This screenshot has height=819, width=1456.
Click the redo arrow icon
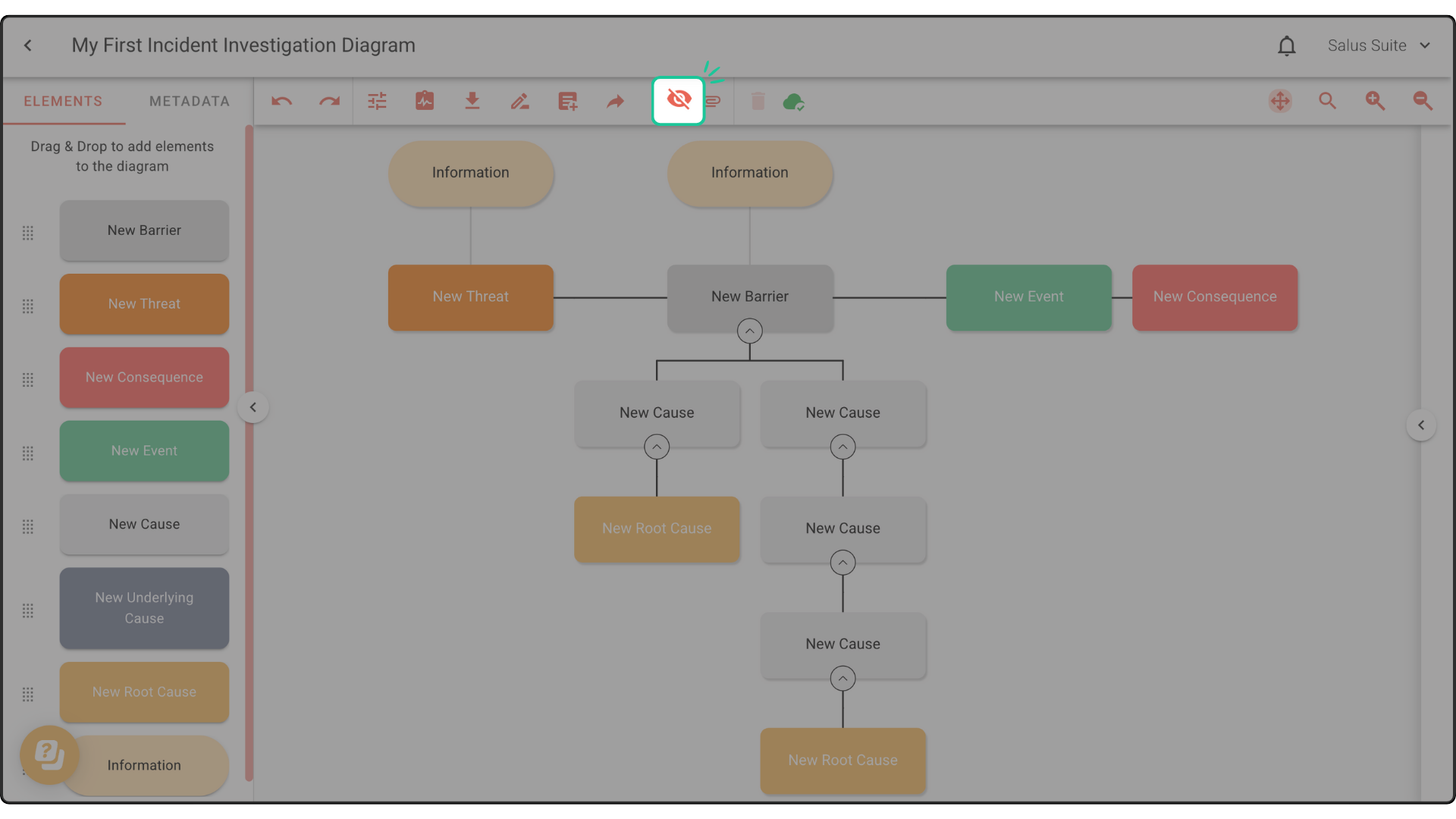click(x=329, y=101)
